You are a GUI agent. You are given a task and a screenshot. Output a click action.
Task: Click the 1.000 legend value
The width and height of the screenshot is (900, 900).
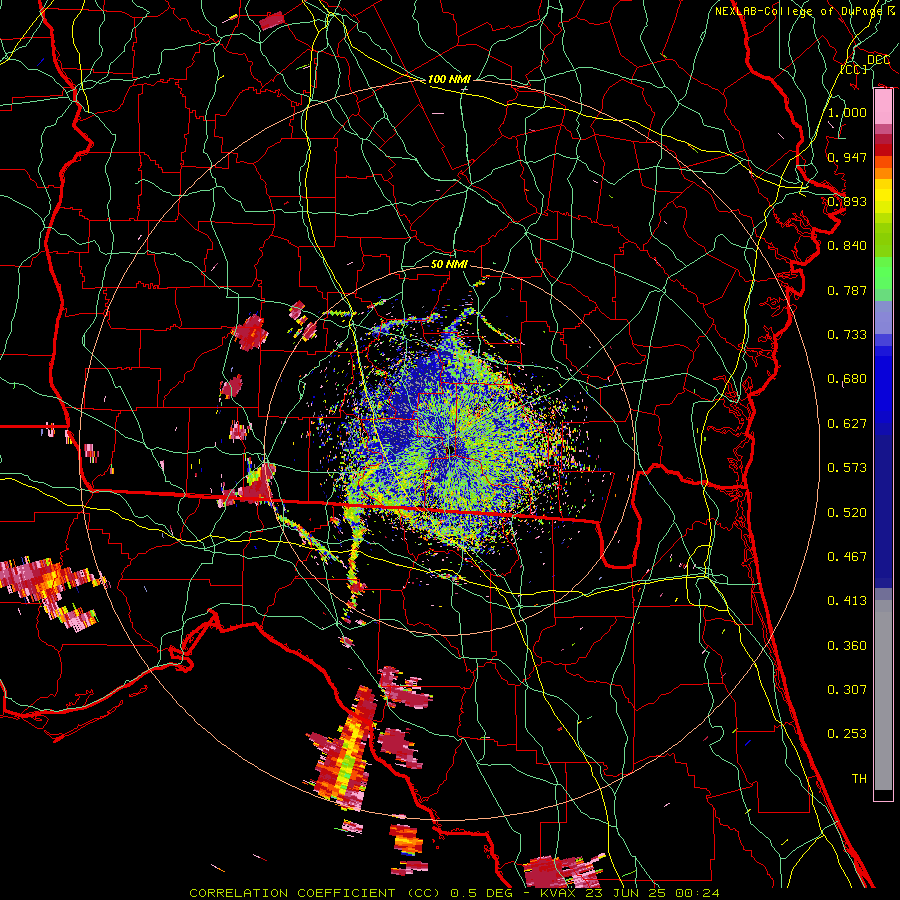(x=847, y=112)
